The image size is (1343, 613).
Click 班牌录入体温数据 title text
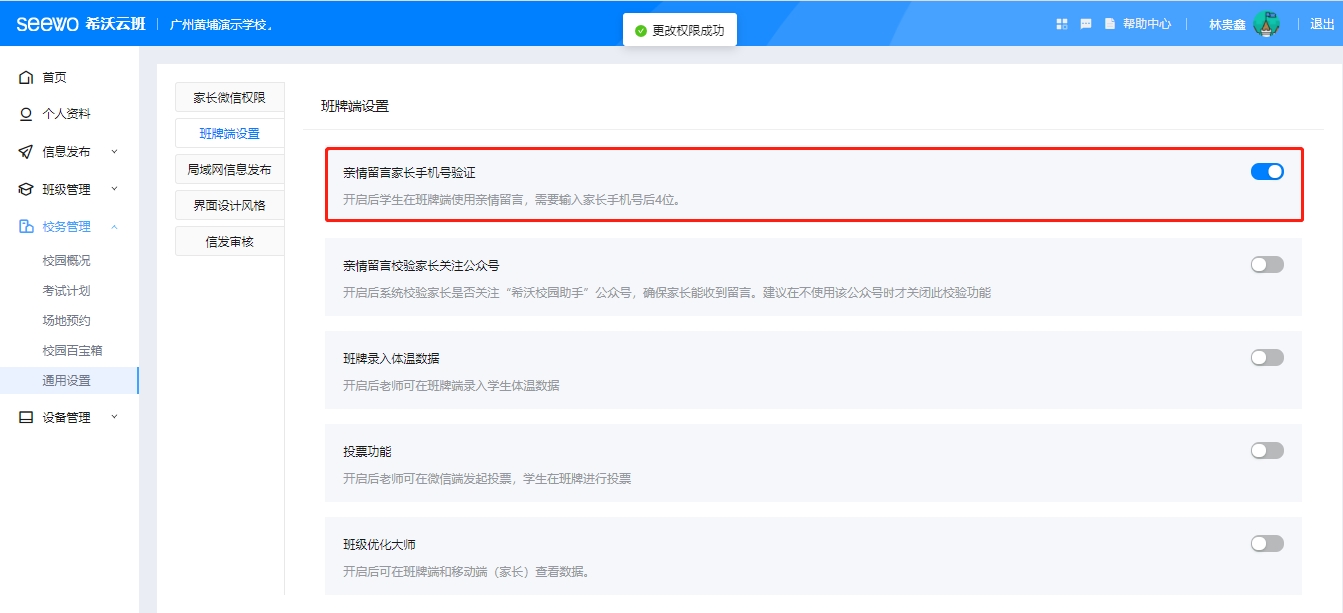(x=391, y=359)
